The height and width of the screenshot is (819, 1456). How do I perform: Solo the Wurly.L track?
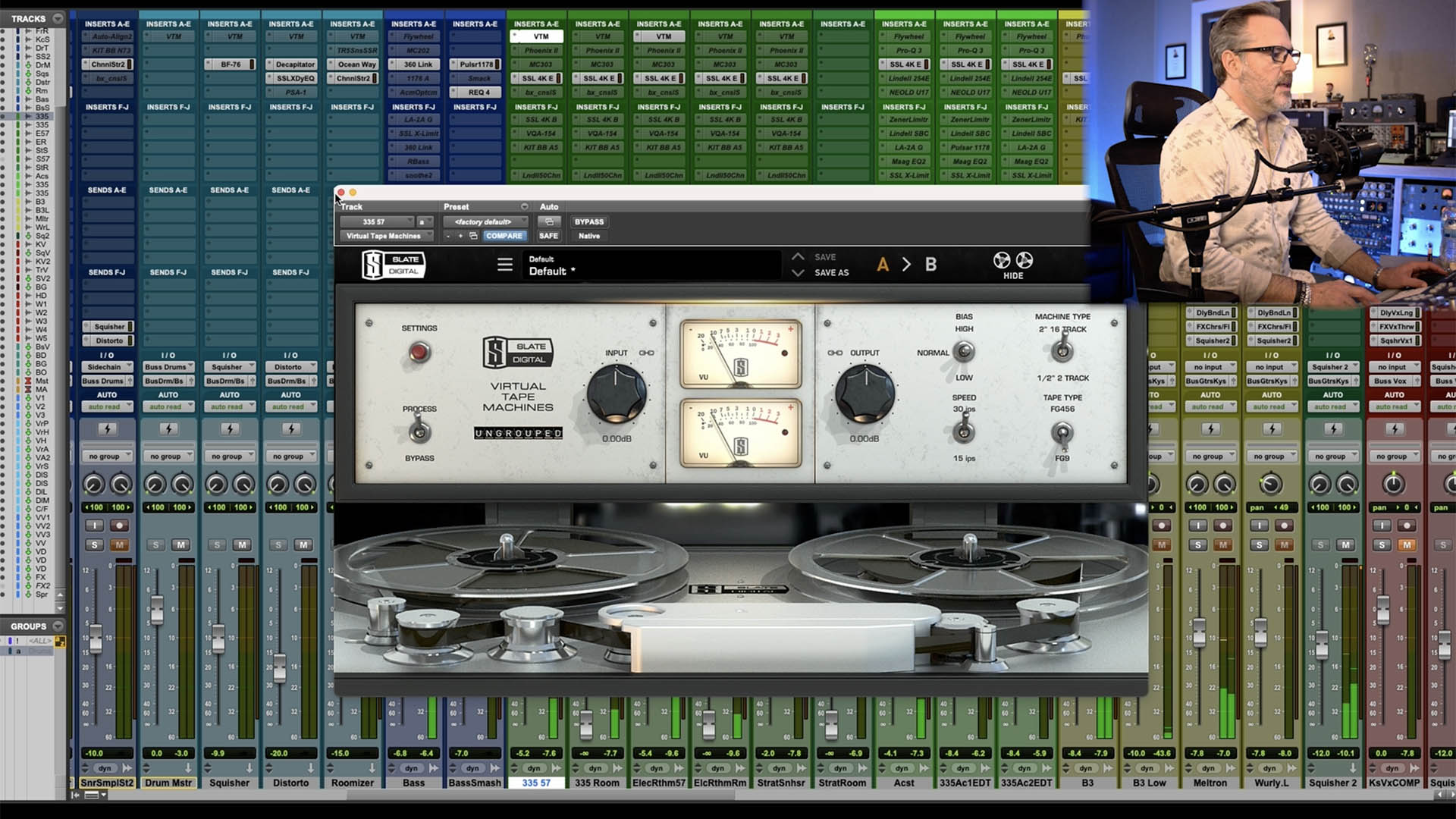[x=1259, y=544]
